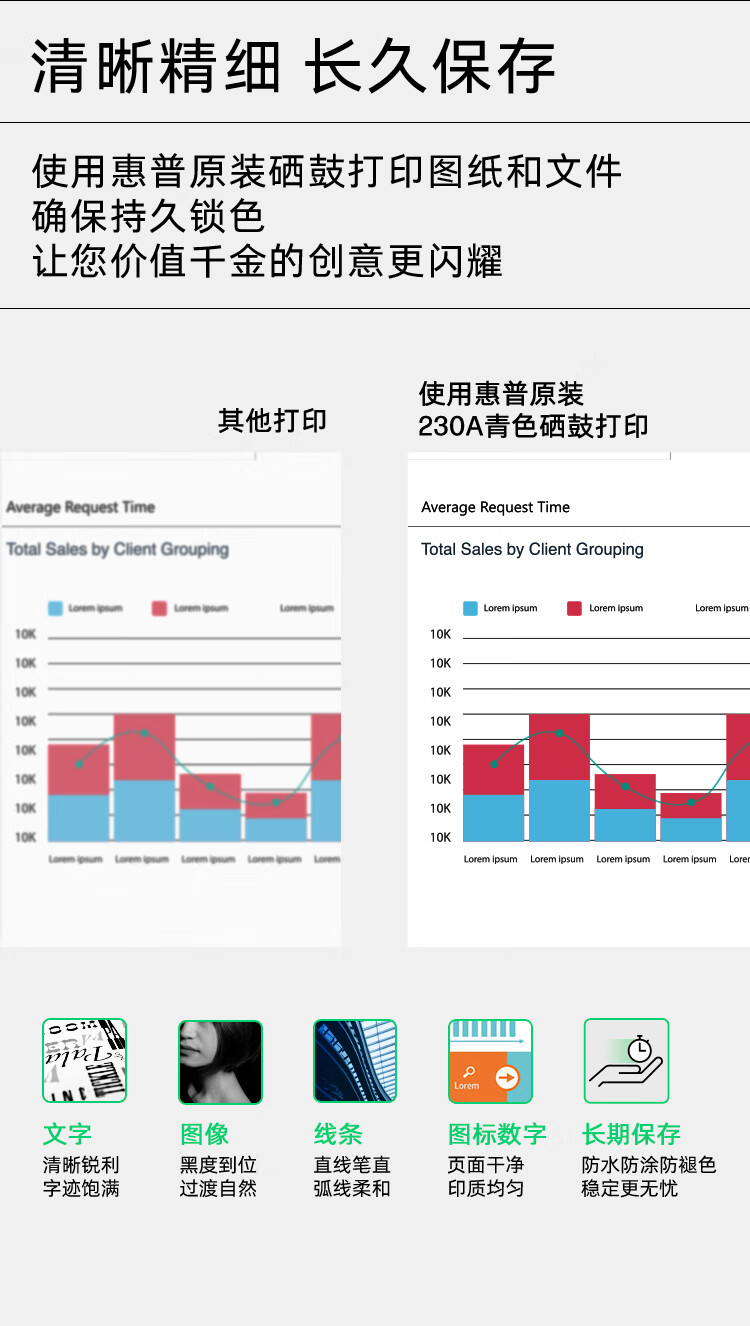This screenshot has width=750, height=1326.
Task: Click the 长期保存 hand-with-clock icon
Action: [x=626, y=1060]
